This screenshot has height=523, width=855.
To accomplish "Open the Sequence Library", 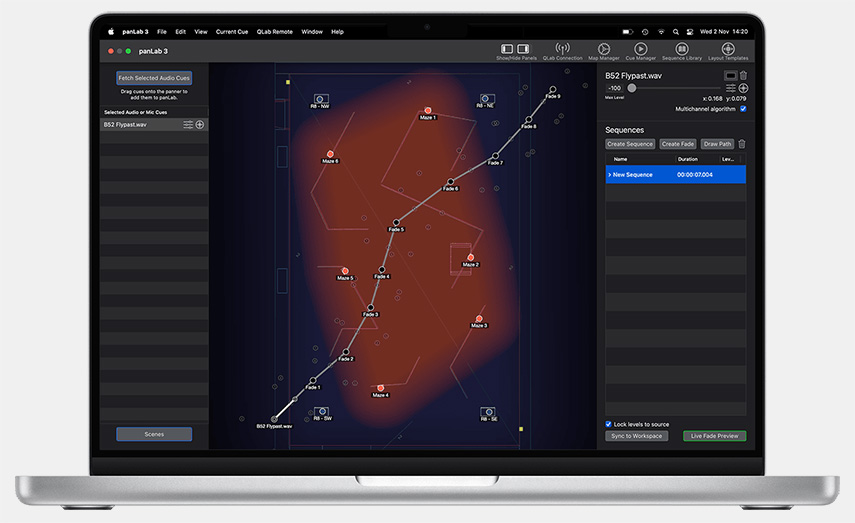I will (x=682, y=49).
